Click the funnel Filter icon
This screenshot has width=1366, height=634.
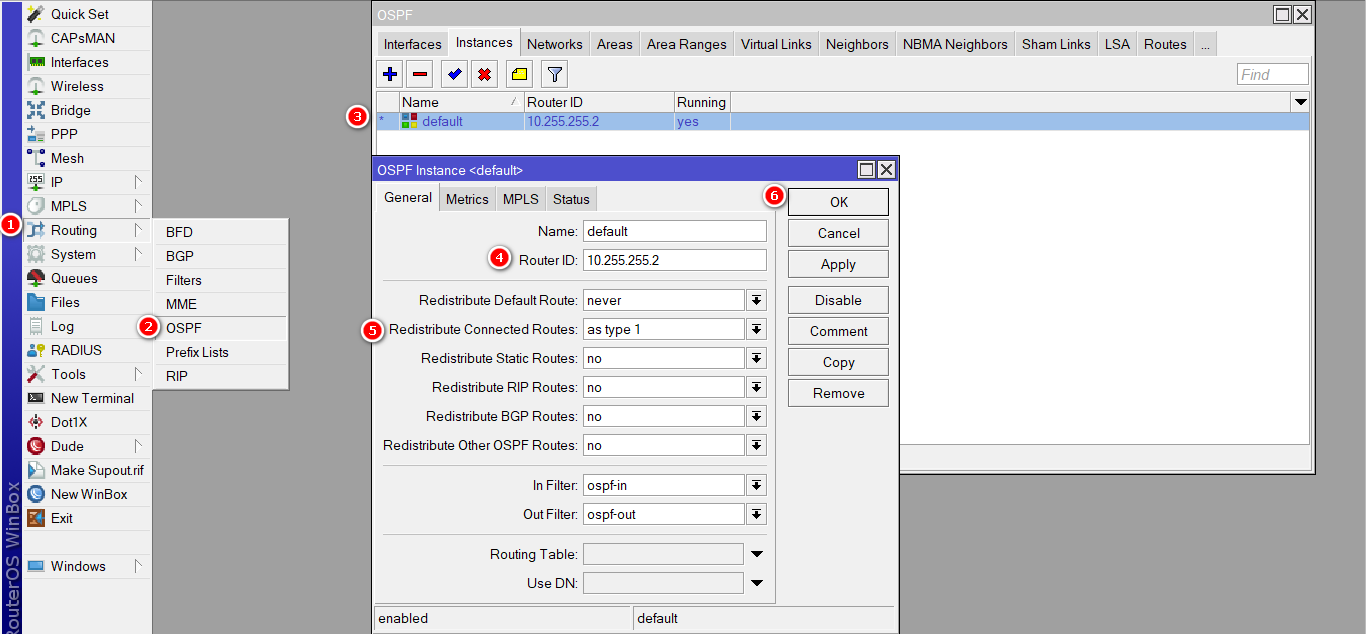tap(555, 74)
